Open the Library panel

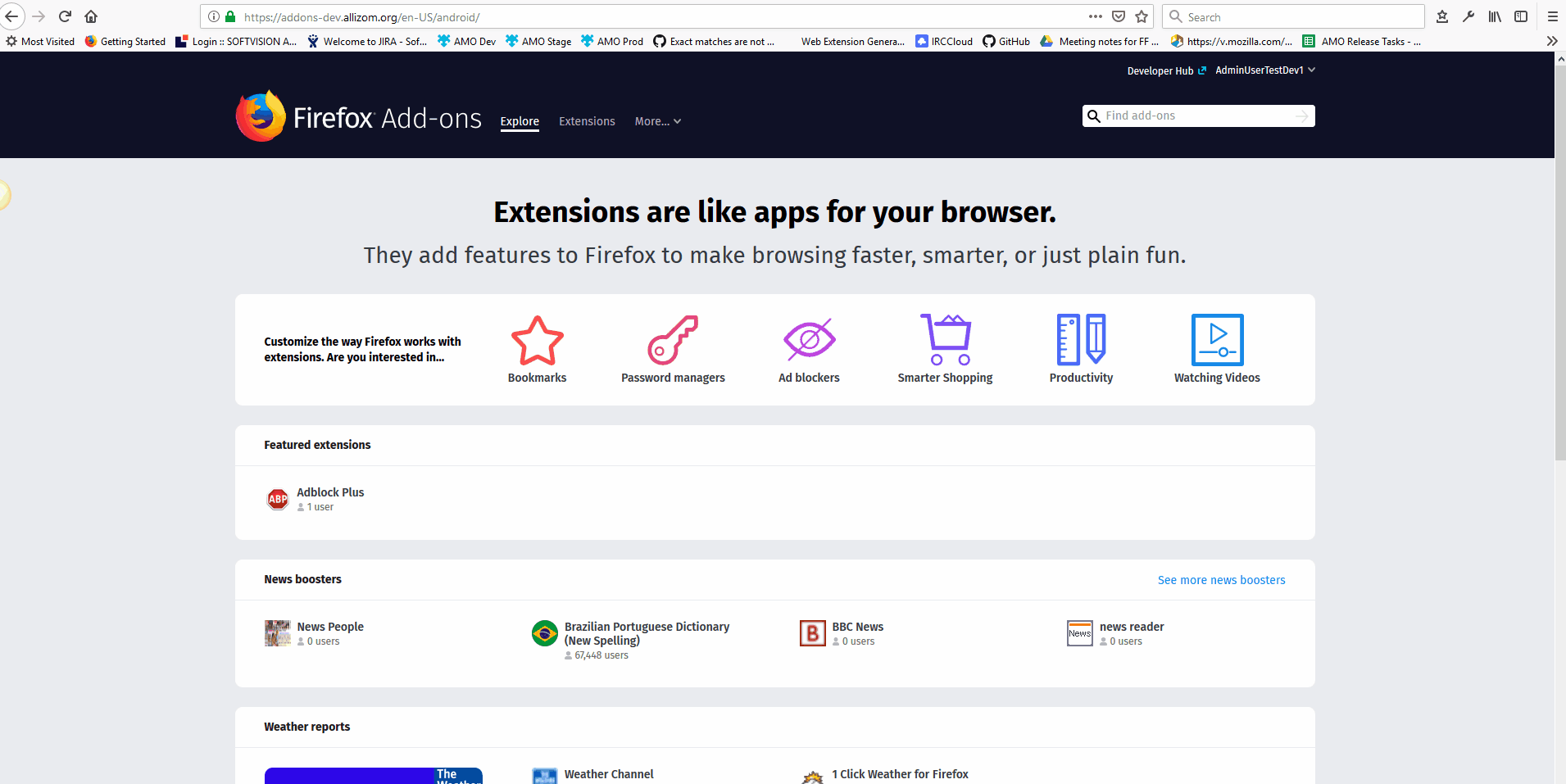(1495, 16)
